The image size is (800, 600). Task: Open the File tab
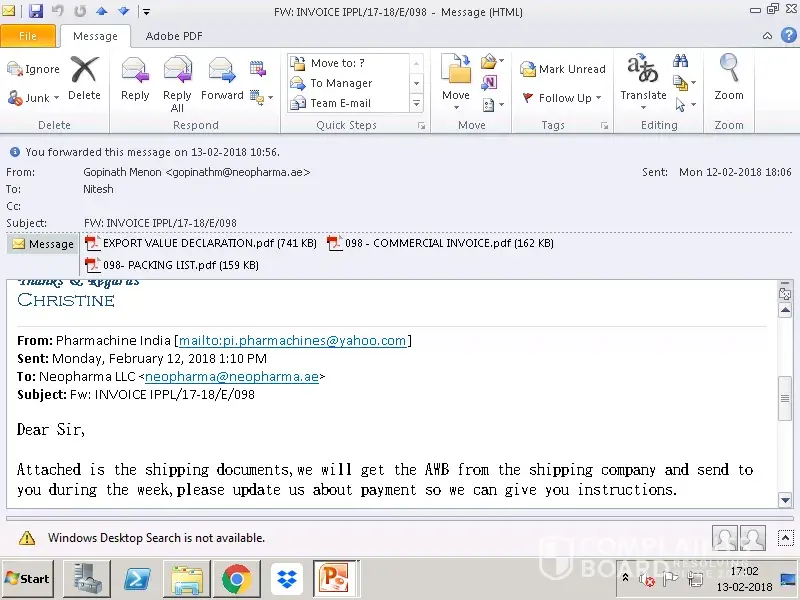[x=28, y=36]
